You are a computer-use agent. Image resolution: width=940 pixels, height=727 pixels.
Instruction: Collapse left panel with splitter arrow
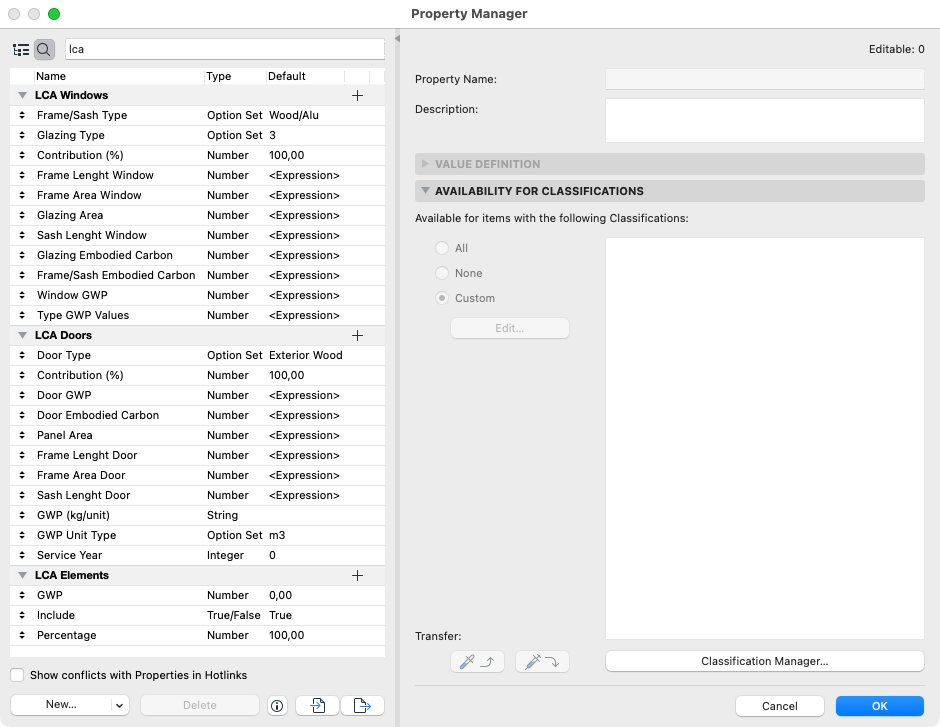click(x=397, y=38)
